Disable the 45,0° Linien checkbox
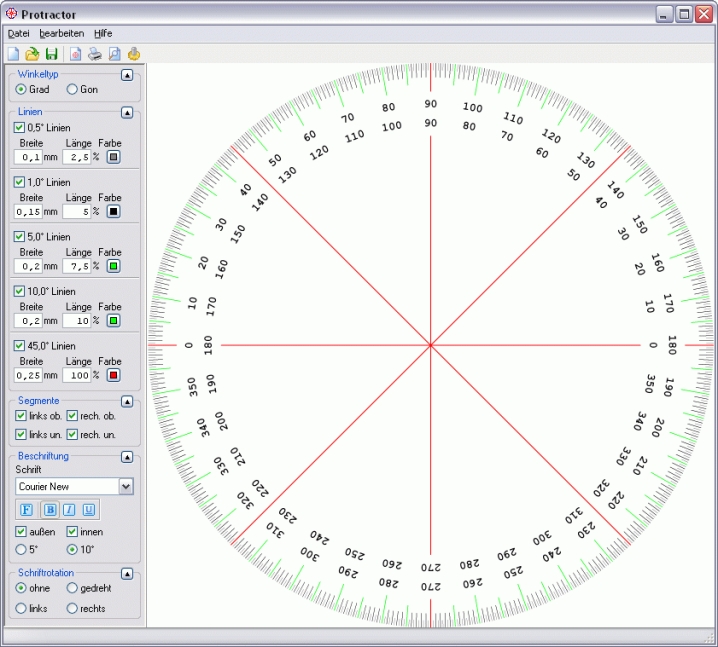 (x=20, y=346)
